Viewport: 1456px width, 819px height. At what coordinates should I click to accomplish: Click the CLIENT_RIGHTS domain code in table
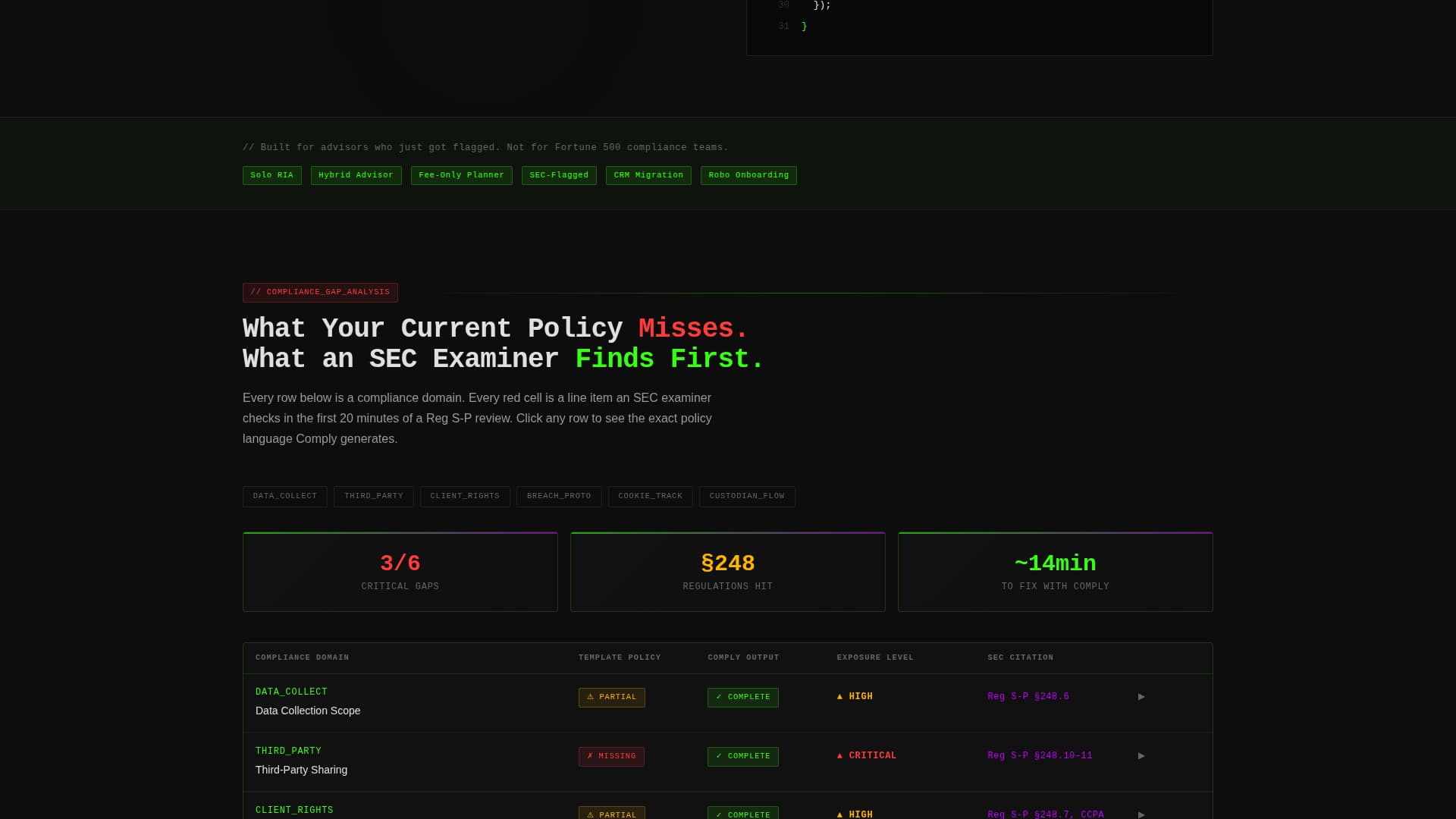click(294, 811)
